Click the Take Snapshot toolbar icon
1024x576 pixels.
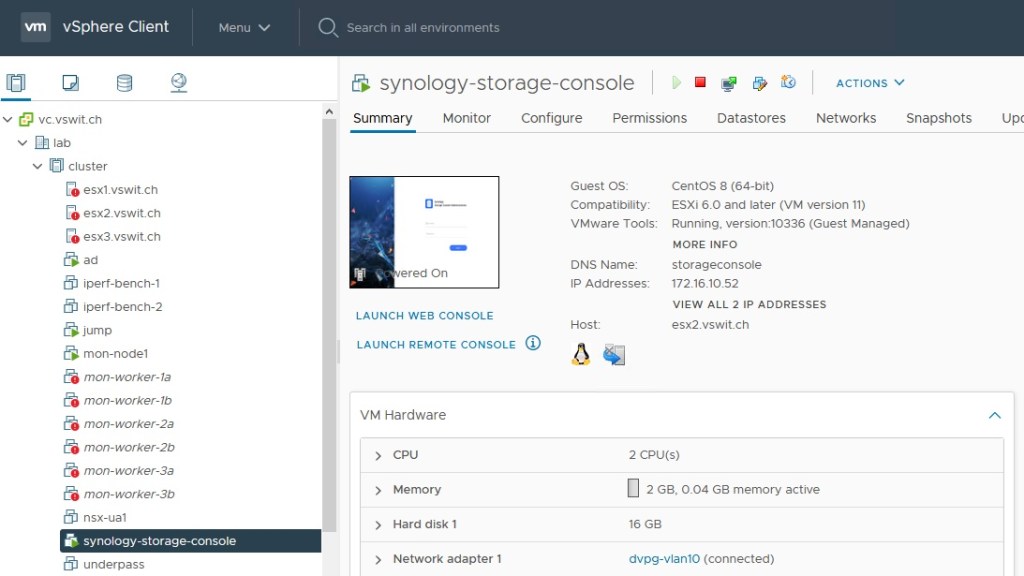(x=788, y=83)
